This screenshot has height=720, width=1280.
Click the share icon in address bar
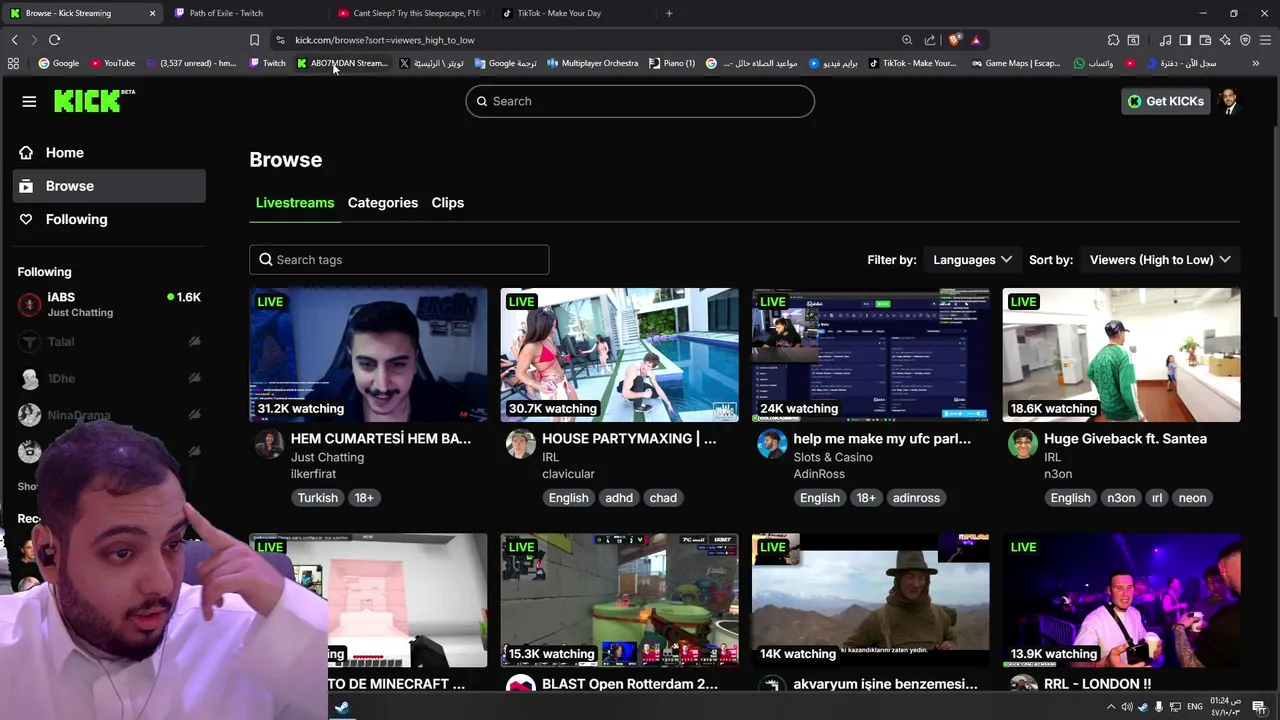(x=930, y=40)
